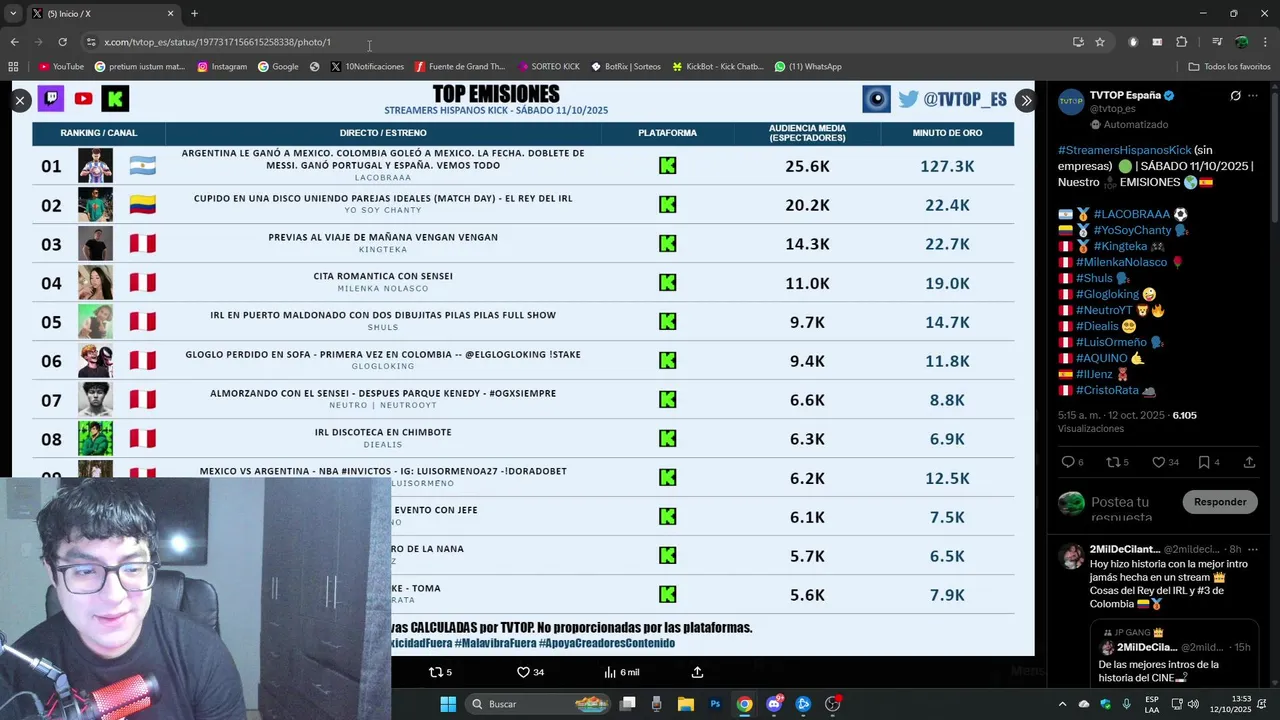Open the #StreamersHispanosKick hashtag
The image size is (1280, 720).
(1125, 150)
